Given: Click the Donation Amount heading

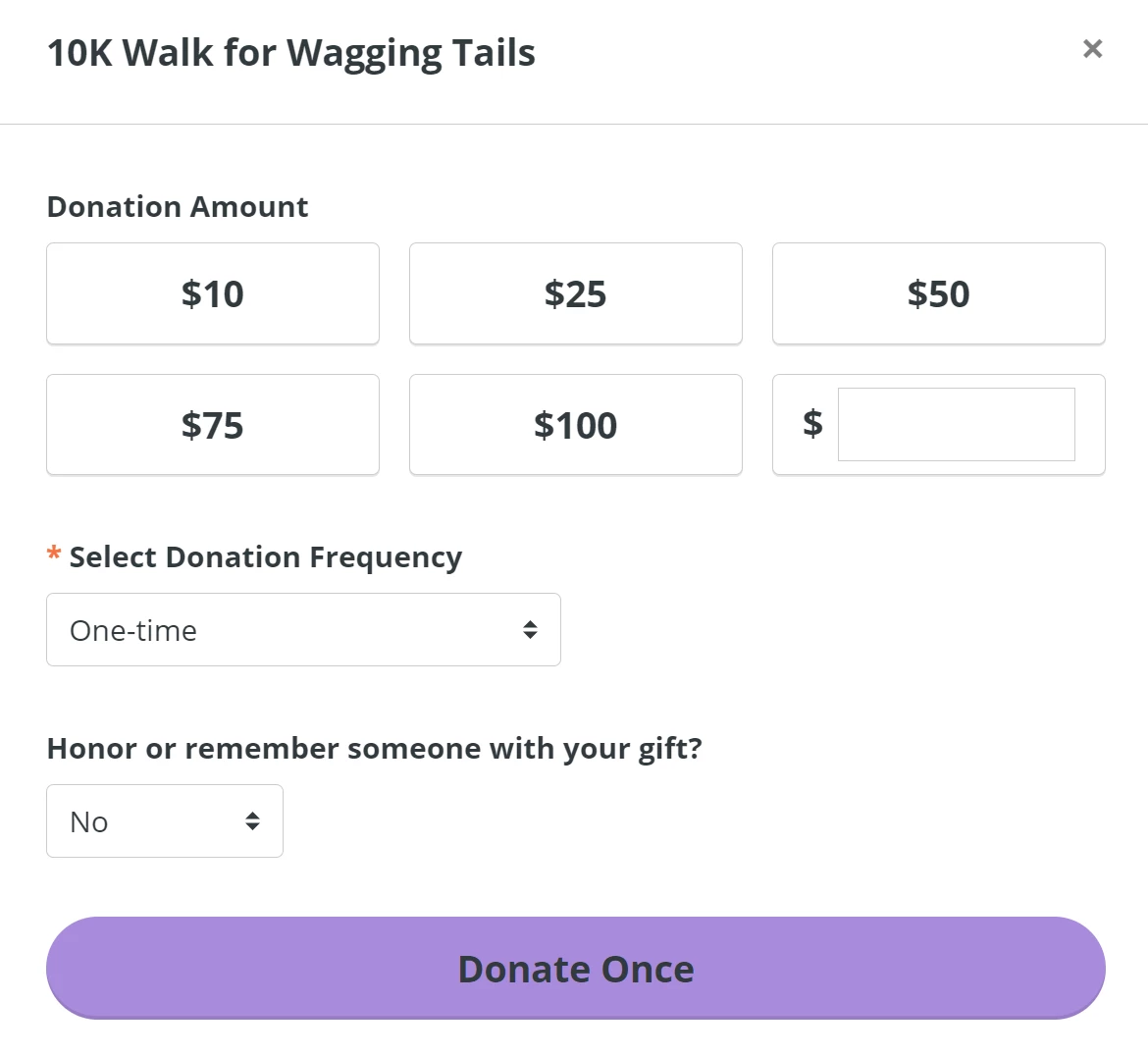Looking at the screenshot, I should (177, 206).
